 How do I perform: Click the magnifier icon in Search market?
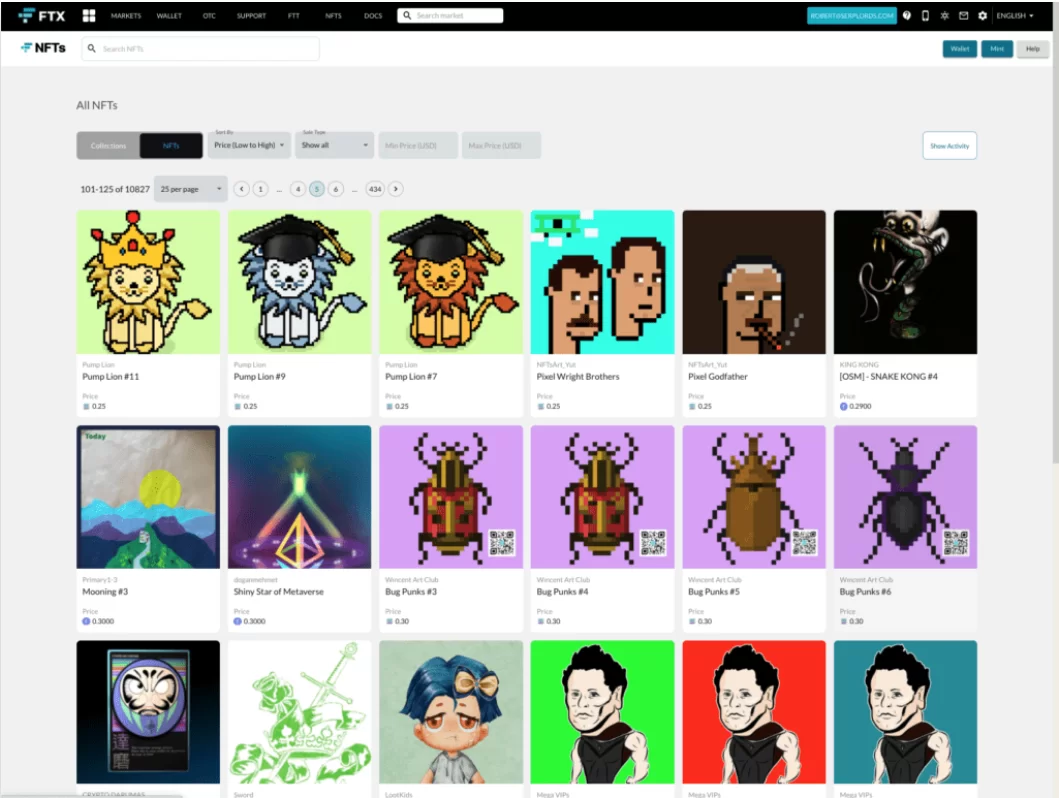pyautogui.click(x=407, y=15)
